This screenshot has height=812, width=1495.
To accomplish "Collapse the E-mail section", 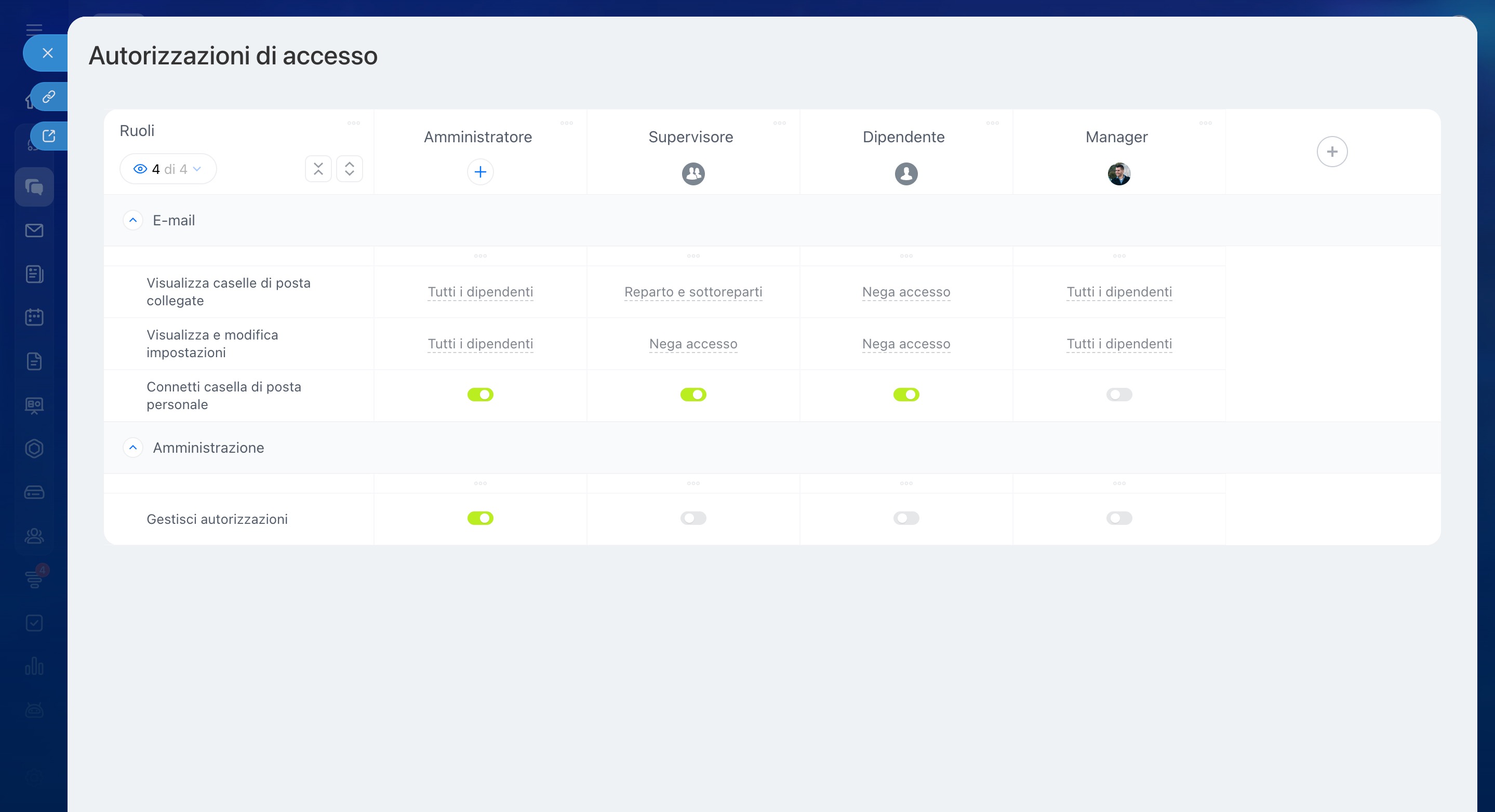I will 133,221.
